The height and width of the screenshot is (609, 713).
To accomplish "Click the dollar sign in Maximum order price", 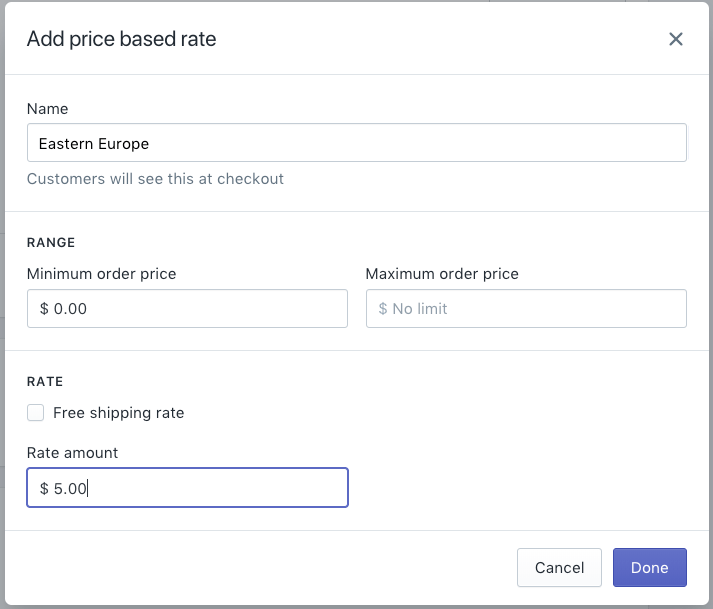I will click(383, 309).
